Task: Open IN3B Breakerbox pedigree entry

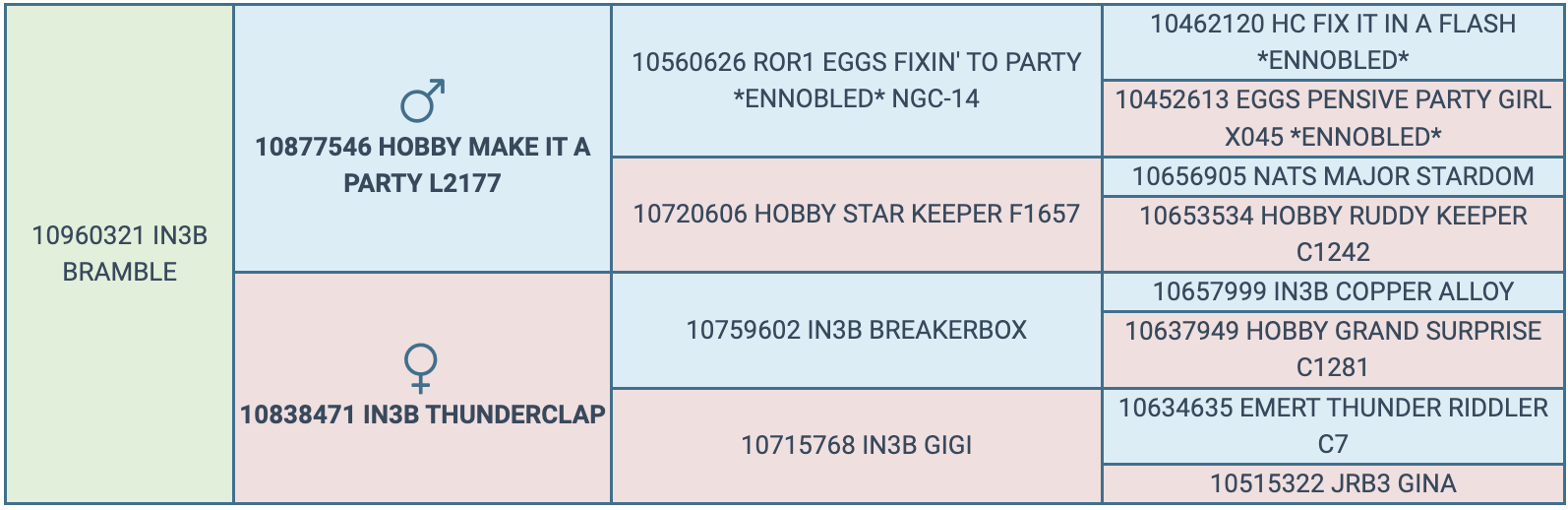Action: 856,330
